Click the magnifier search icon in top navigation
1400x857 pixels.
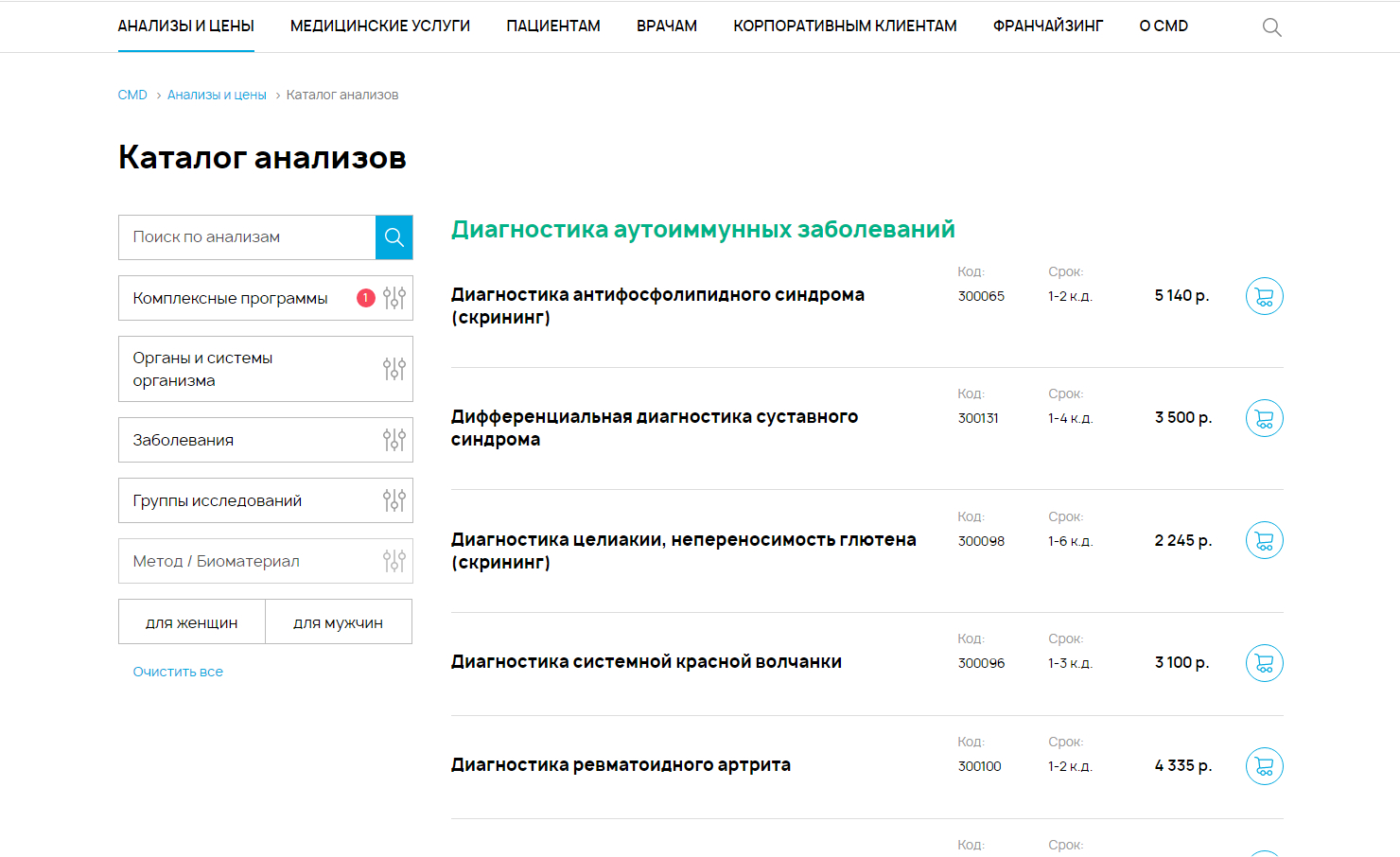point(1271,27)
